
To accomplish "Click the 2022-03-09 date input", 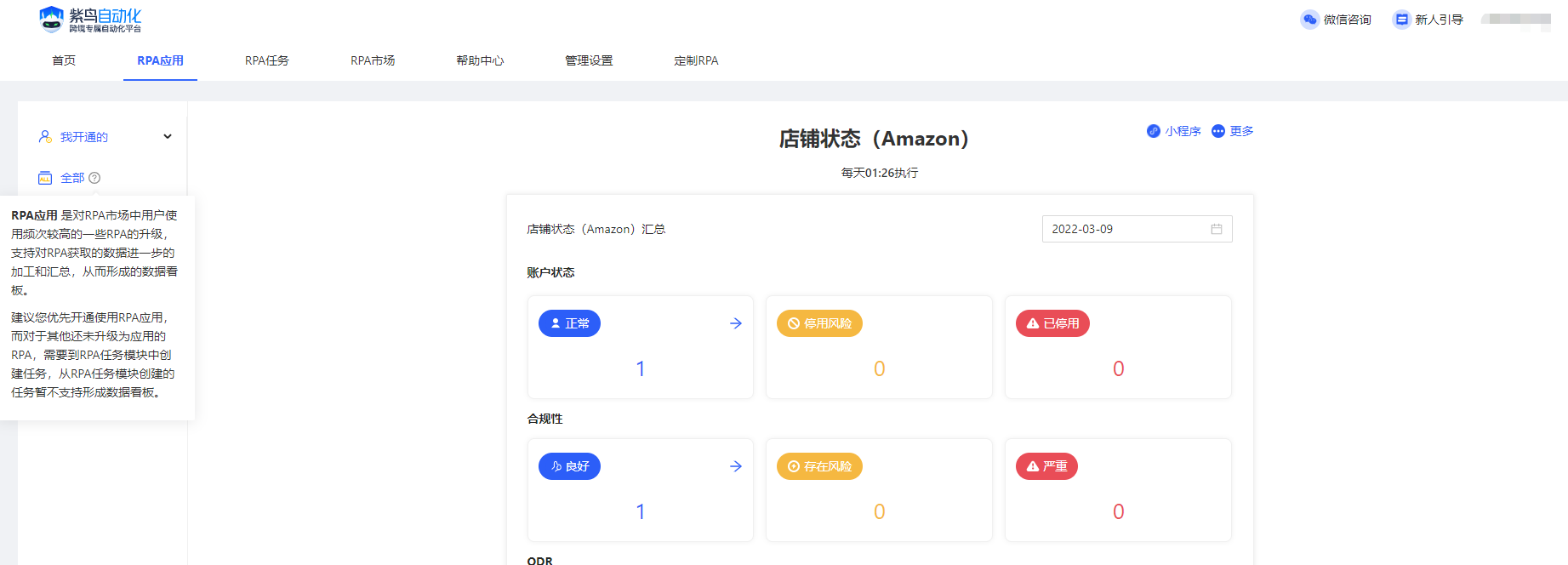I will pos(1137,229).
